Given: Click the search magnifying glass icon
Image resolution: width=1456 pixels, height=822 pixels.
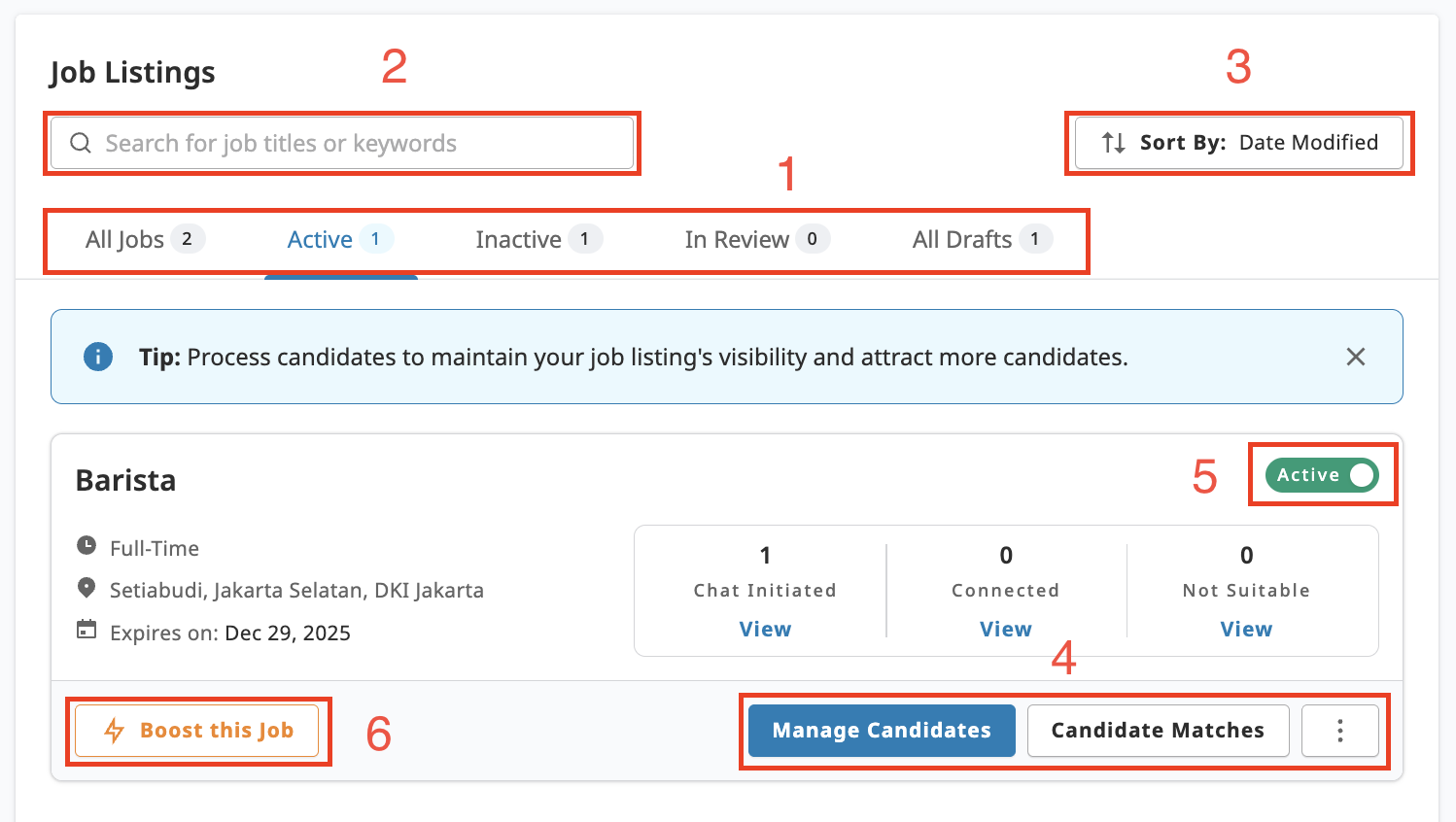Looking at the screenshot, I should [x=80, y=143].
